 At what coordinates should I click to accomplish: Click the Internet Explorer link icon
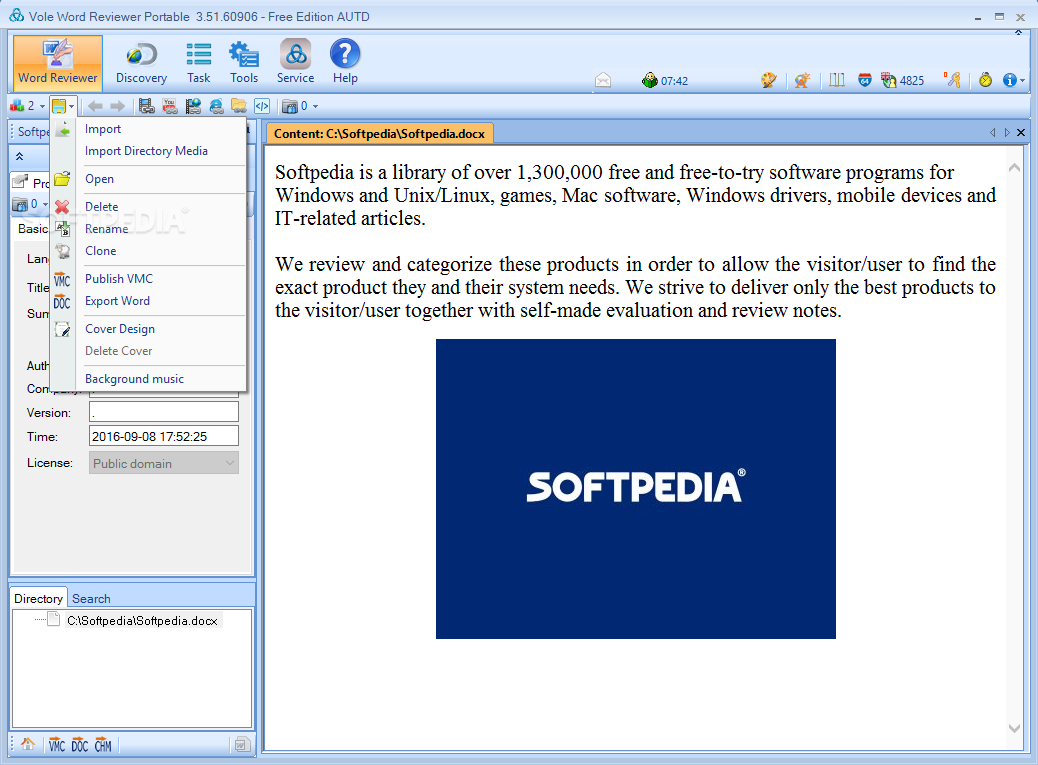tap(216, 106)
